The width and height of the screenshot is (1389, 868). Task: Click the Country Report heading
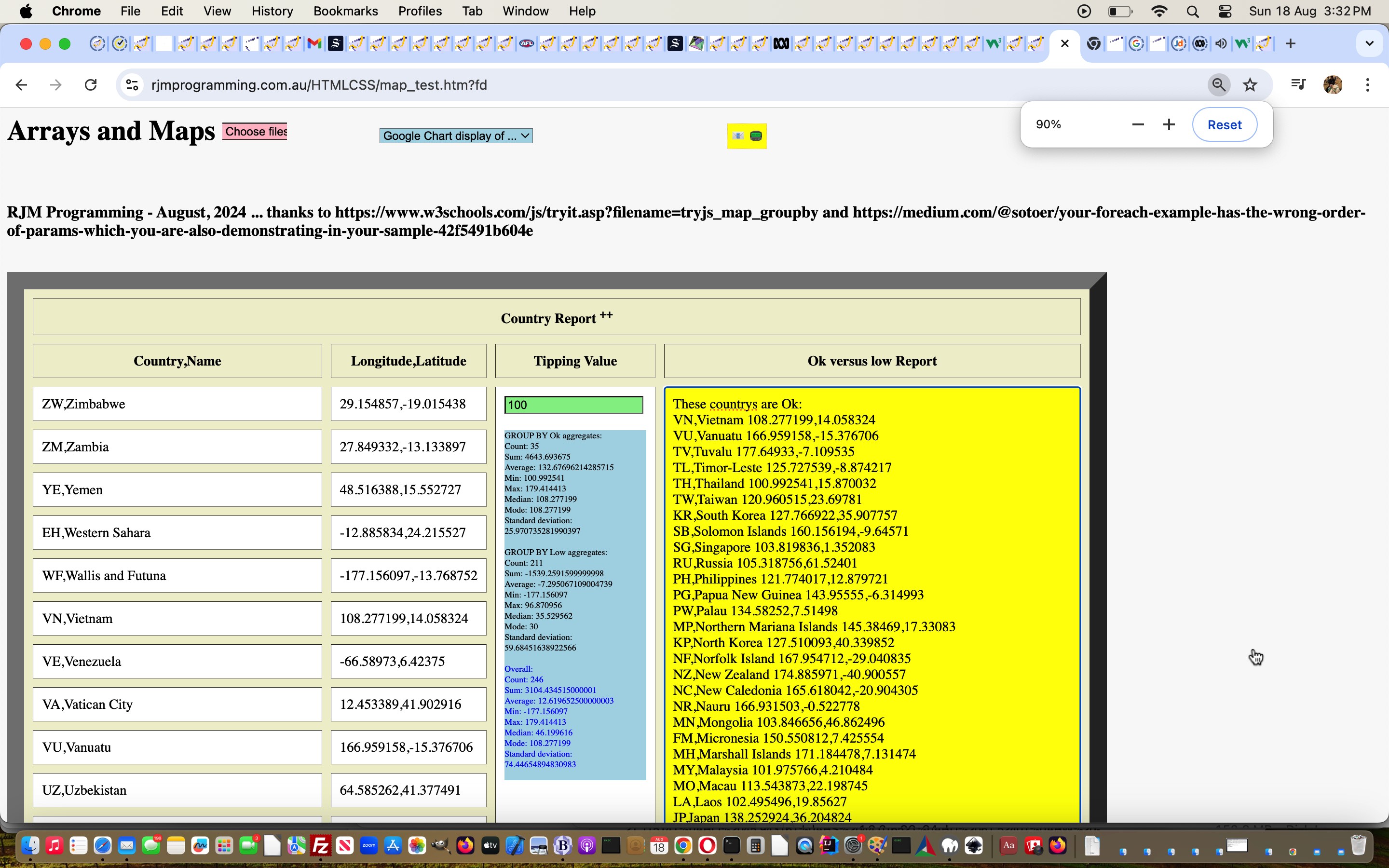tap(556, 317)
